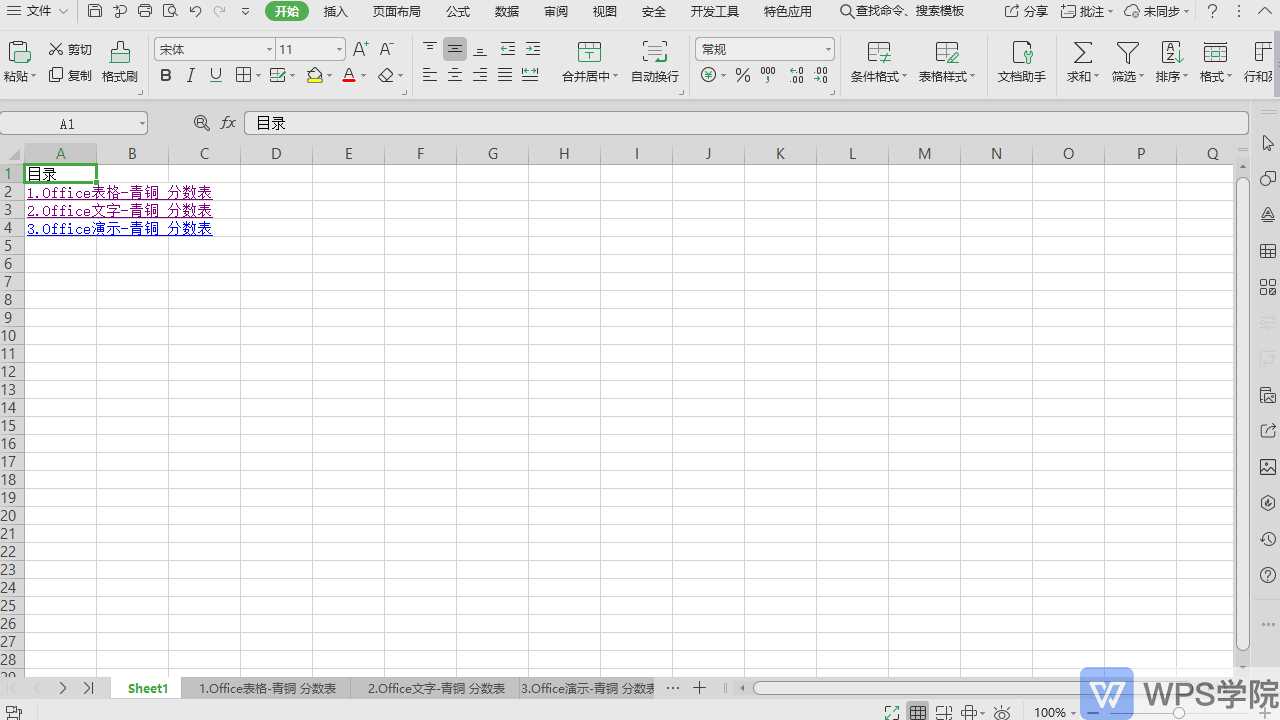This screenshot has height=720, width=1280.
Task: Follow the link 3.Office演示-青铜 分数表 in A4
Action: tap(119, 228)
